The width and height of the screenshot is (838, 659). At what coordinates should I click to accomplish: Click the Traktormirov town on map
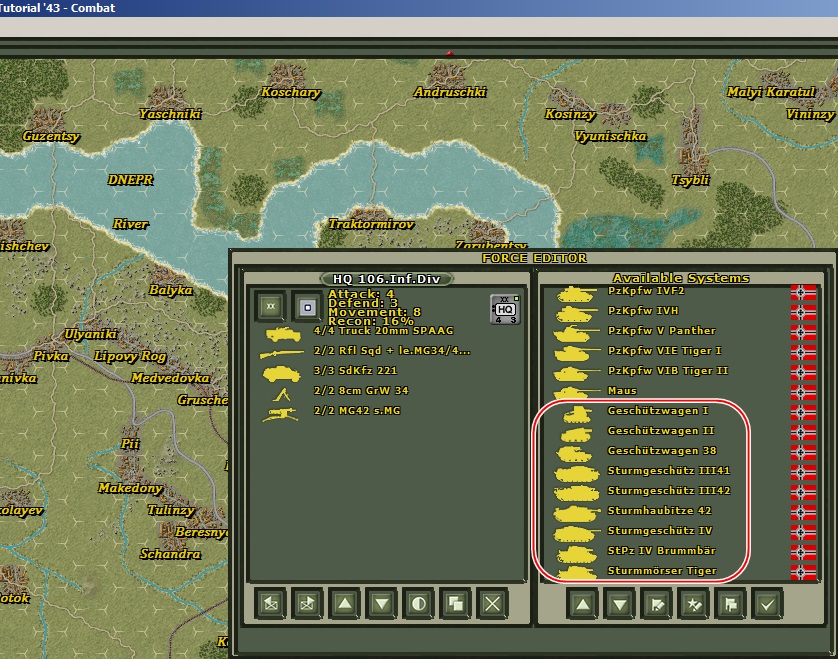[371, 224]
